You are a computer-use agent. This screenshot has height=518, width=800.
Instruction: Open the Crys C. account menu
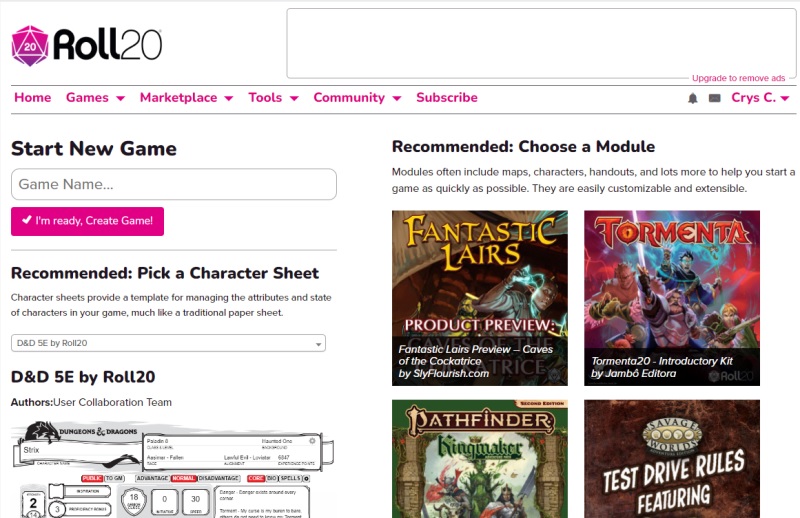(x=760, y=97)
